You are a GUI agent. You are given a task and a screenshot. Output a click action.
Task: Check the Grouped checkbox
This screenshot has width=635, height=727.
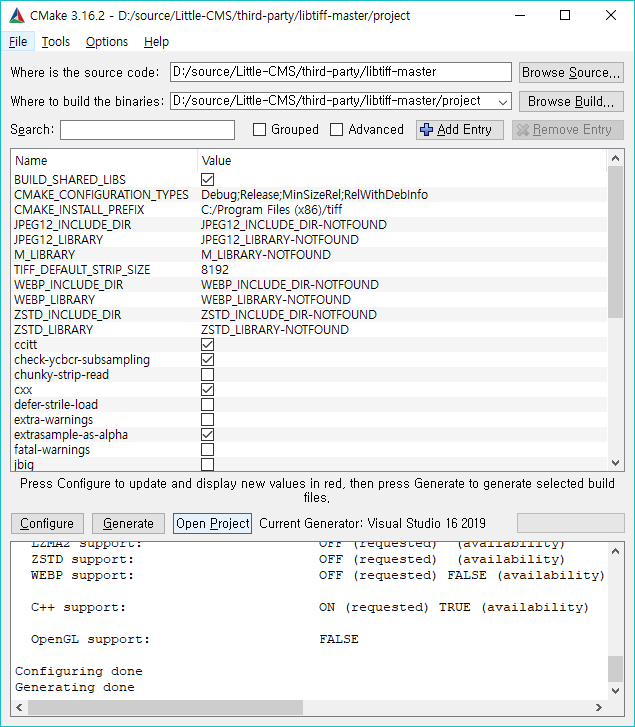[260, 129]
